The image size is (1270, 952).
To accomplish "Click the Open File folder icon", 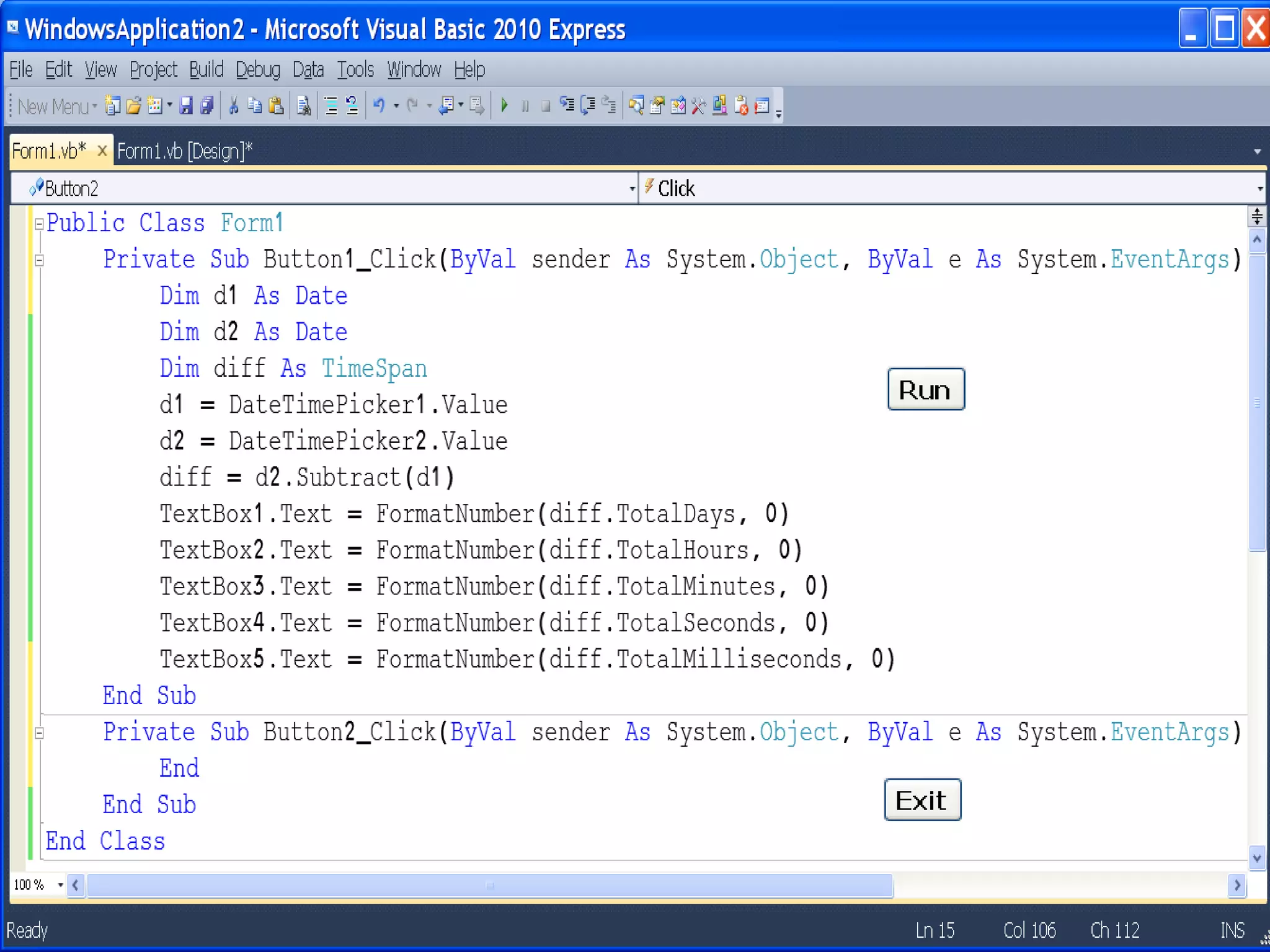I will point(133,106).
